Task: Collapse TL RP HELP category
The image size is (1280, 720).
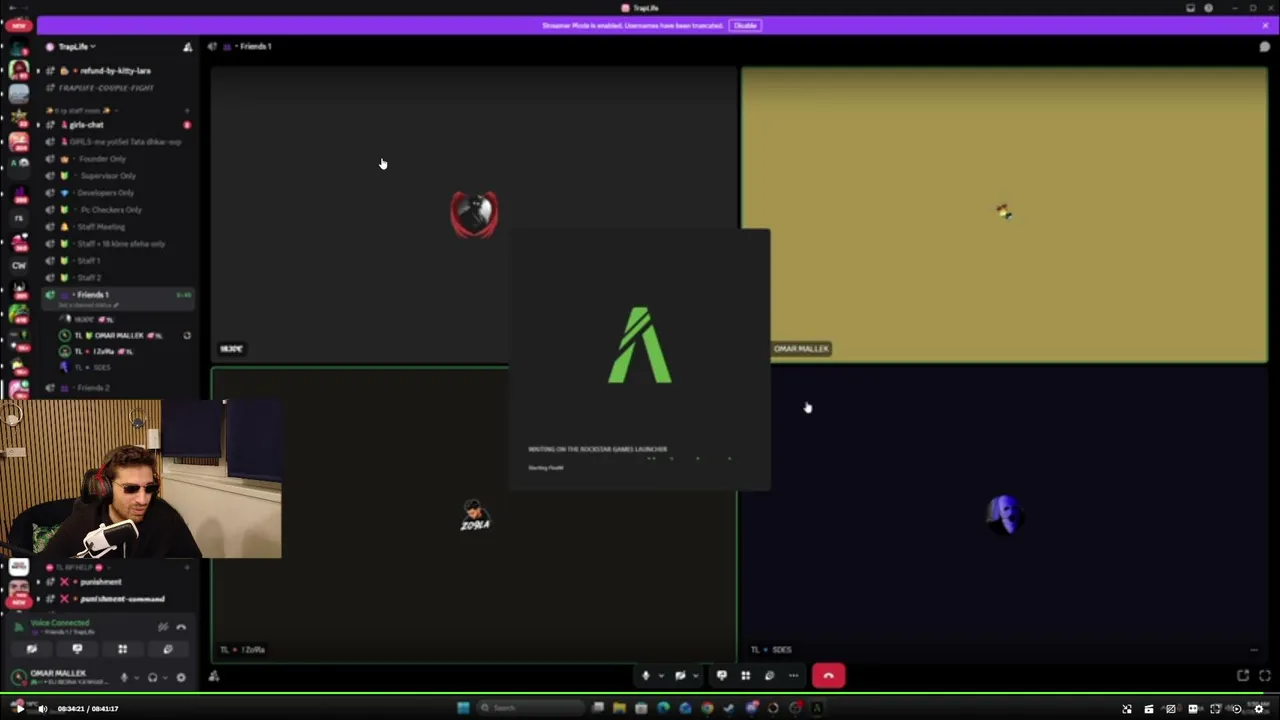Action: [x=76, y=567]
